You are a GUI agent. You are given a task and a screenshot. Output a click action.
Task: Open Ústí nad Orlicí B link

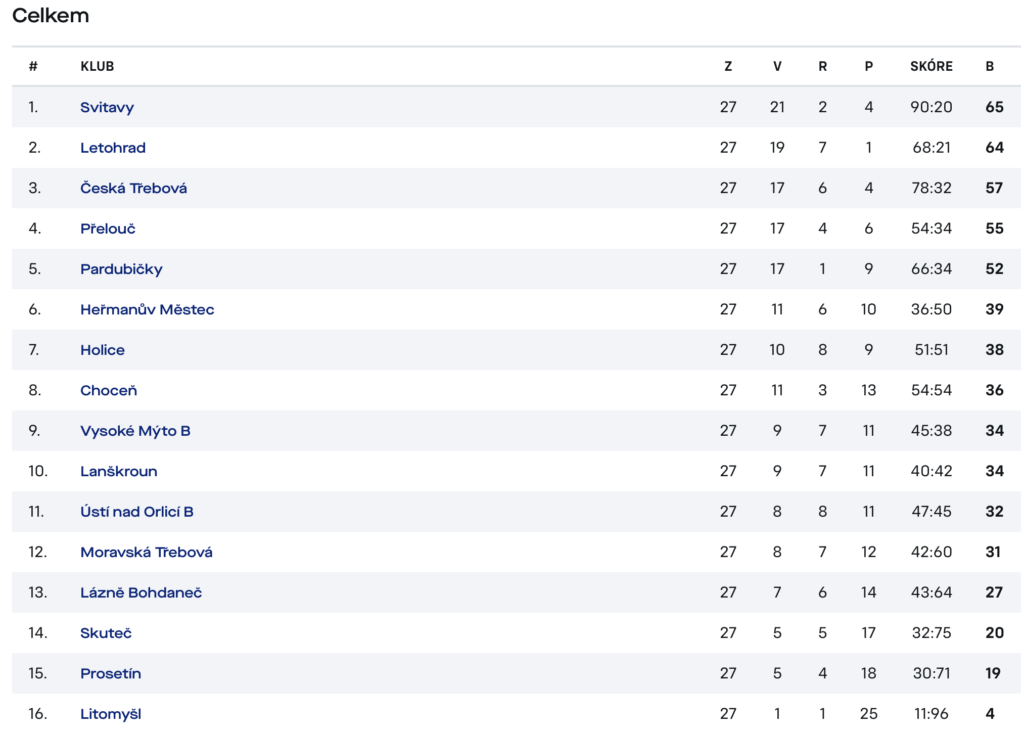point(137,512)
